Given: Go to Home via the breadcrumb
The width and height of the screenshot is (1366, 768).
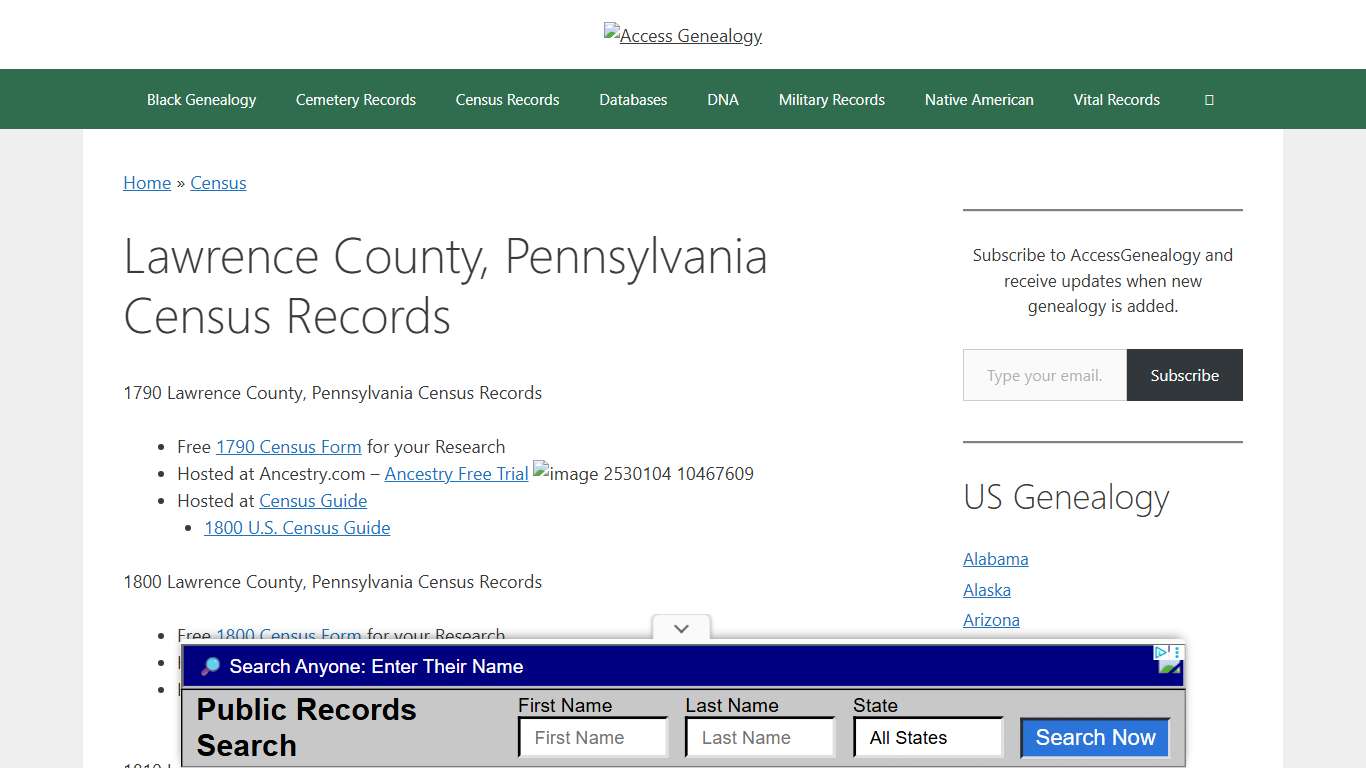Looking at the screenshot, I should click(146, 183).
